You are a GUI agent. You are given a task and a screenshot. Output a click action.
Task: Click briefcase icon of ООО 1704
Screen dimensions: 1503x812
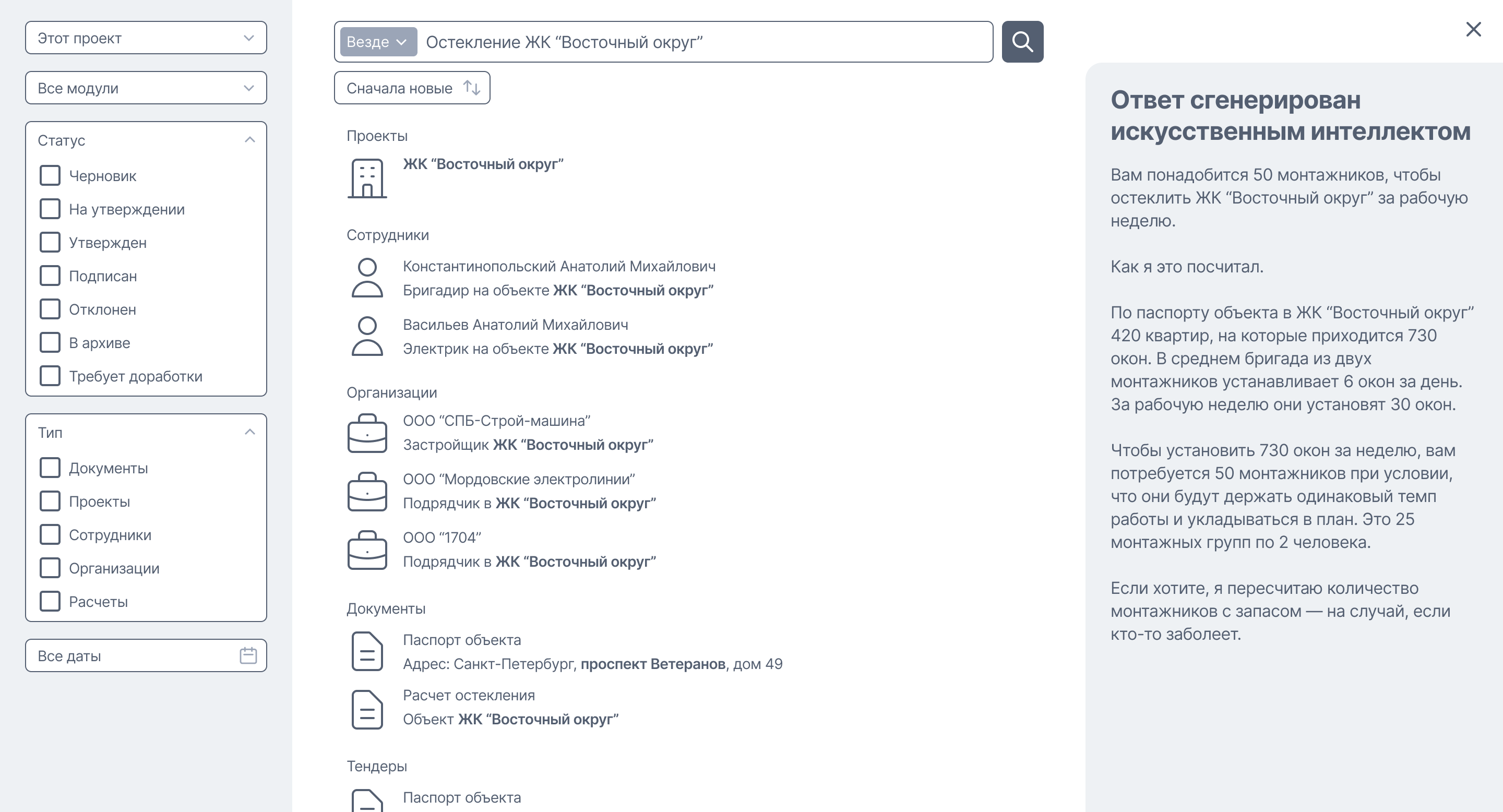367,550
